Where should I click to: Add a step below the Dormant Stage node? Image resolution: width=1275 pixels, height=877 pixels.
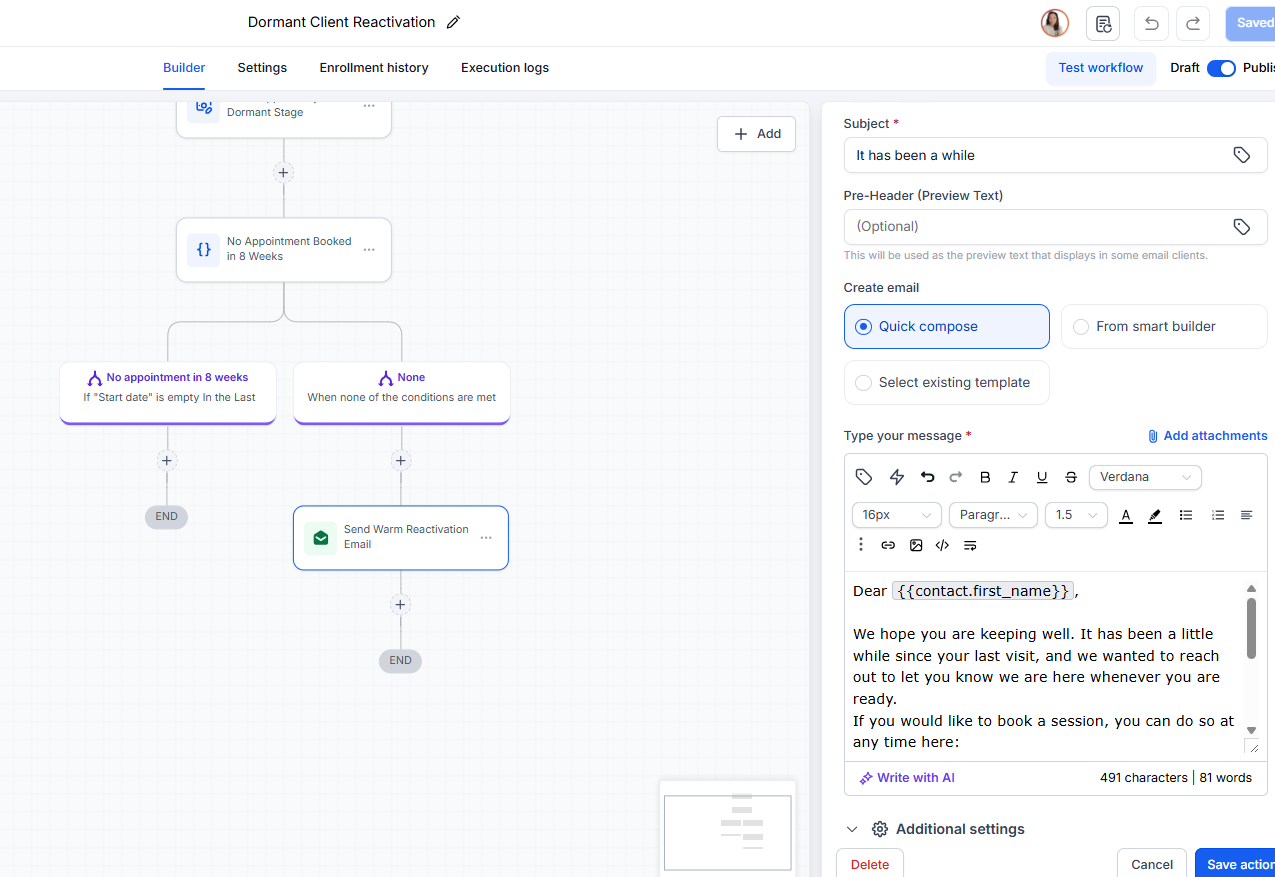coord(283,172)
